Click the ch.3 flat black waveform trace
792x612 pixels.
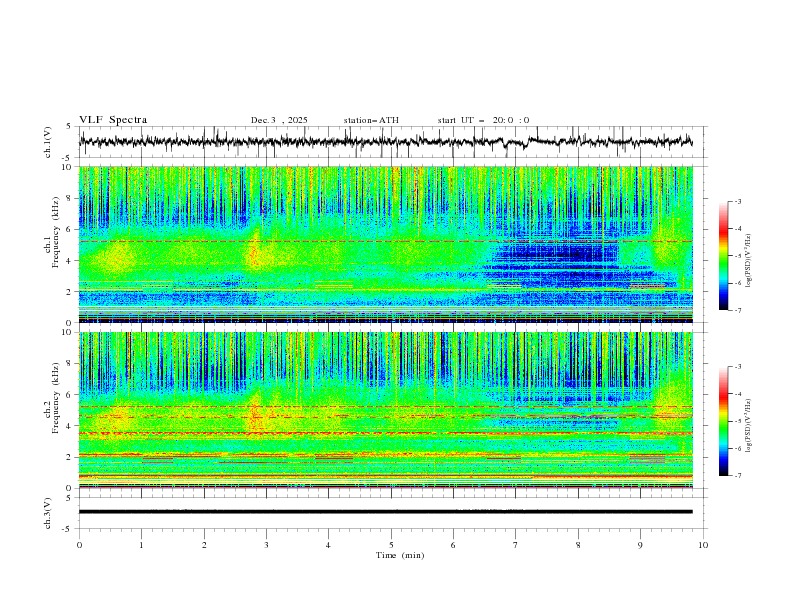385,512
